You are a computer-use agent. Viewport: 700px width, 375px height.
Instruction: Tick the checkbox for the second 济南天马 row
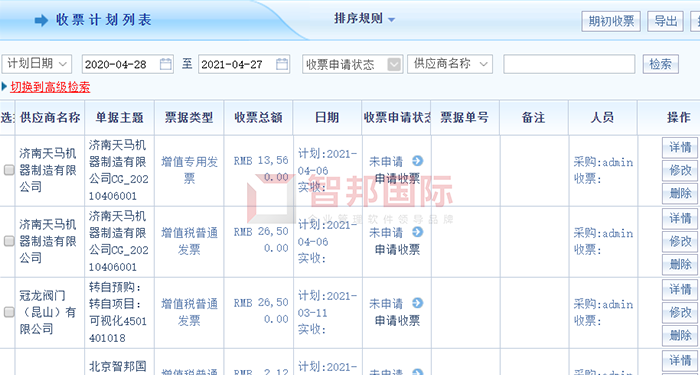click(x=9, y=242)
